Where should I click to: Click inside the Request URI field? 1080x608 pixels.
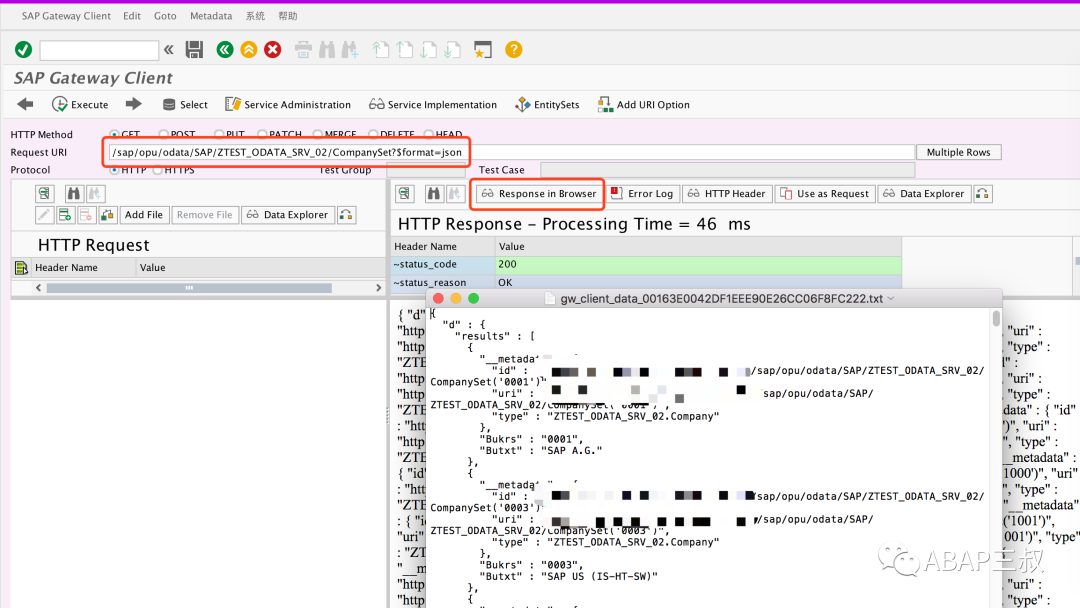click(x=510, y=152)
